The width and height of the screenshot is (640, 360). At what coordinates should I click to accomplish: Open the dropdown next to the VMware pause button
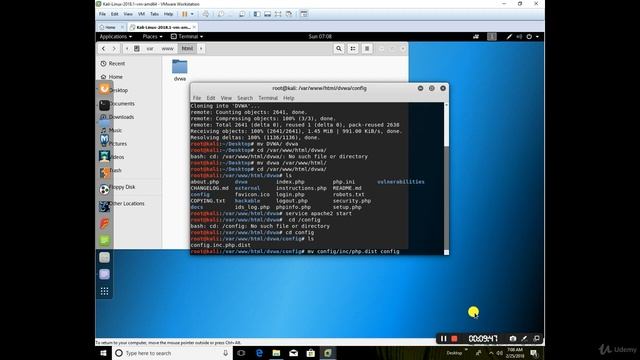[192, 14]
